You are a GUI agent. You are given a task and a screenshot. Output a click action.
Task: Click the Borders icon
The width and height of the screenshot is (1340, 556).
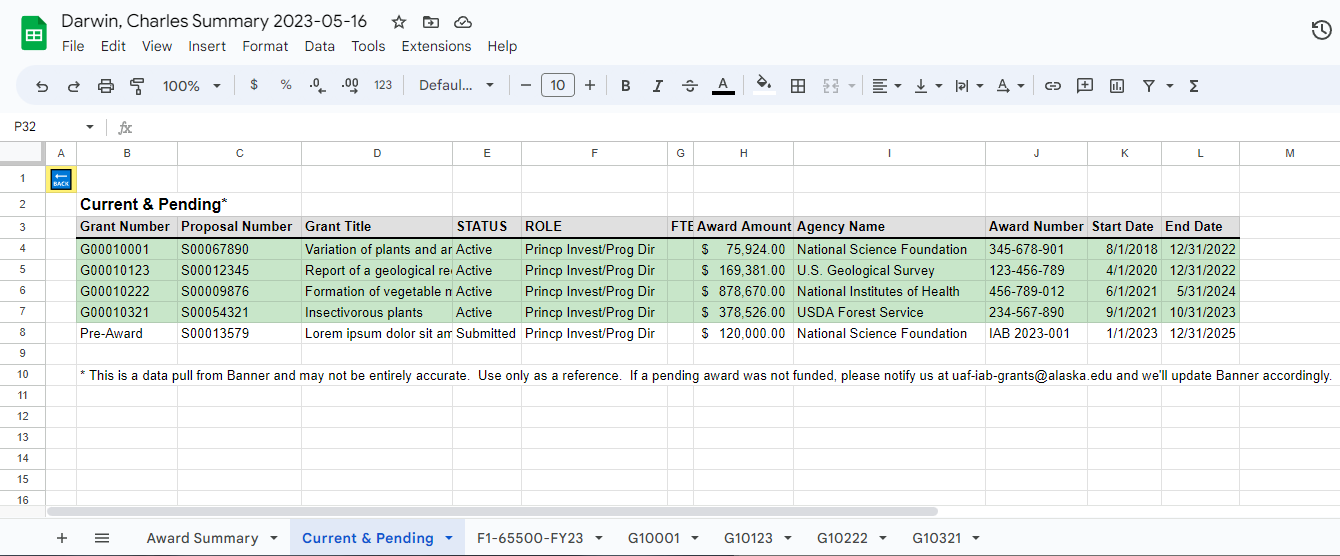click(x=798, y=86)
